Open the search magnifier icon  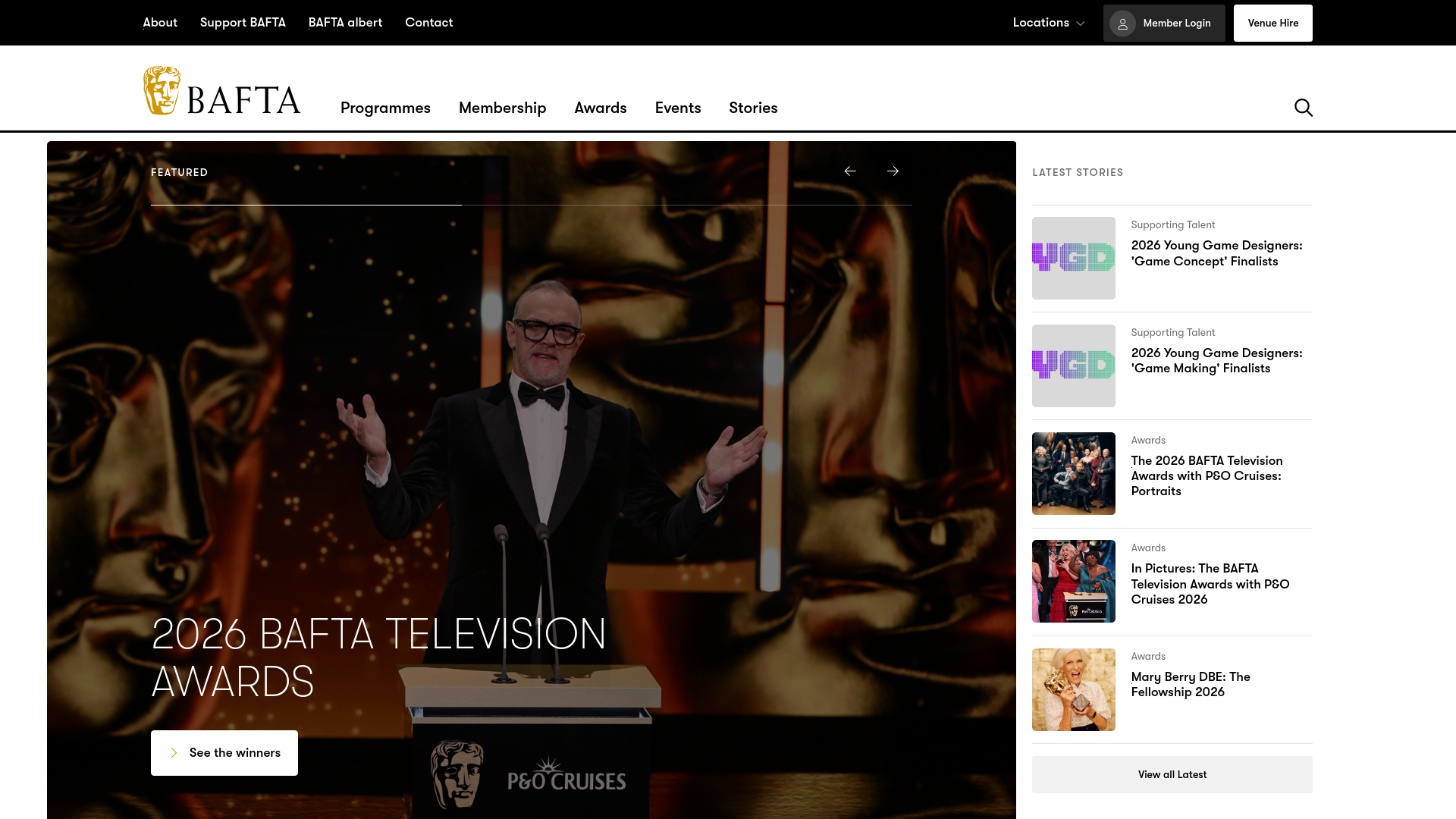[x=1303, y=108]
